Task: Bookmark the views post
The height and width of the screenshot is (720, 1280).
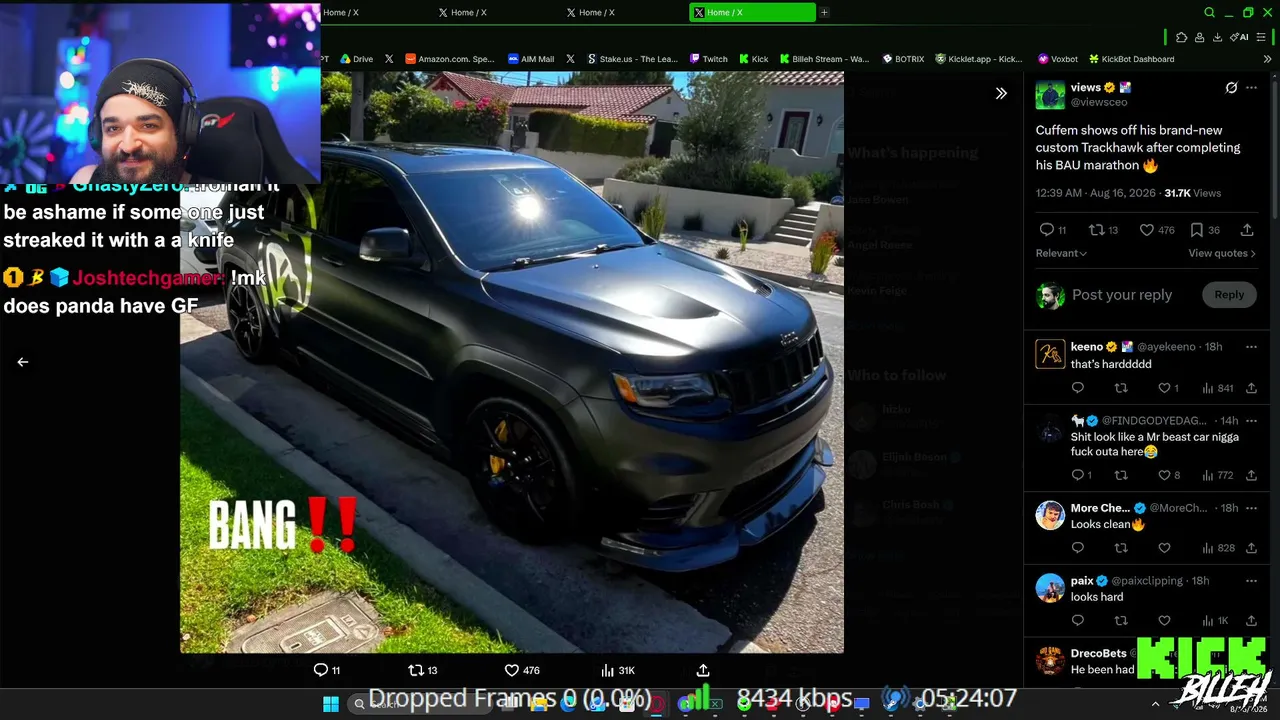Action: (1196, 230)
